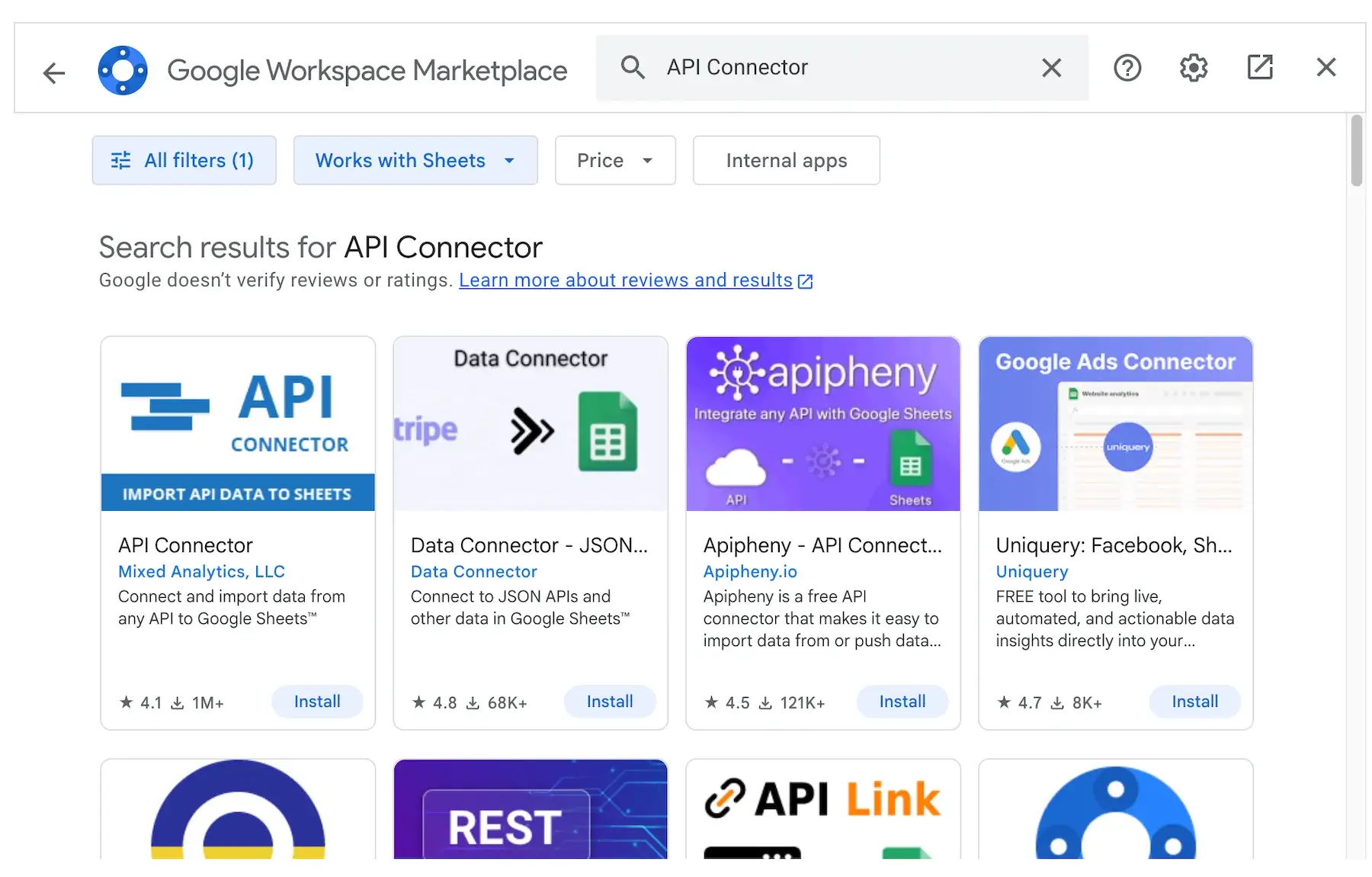Screen dimensions: 1372x877
Task: Open the blue circle logo card in second row
Action: [1116, 809]
